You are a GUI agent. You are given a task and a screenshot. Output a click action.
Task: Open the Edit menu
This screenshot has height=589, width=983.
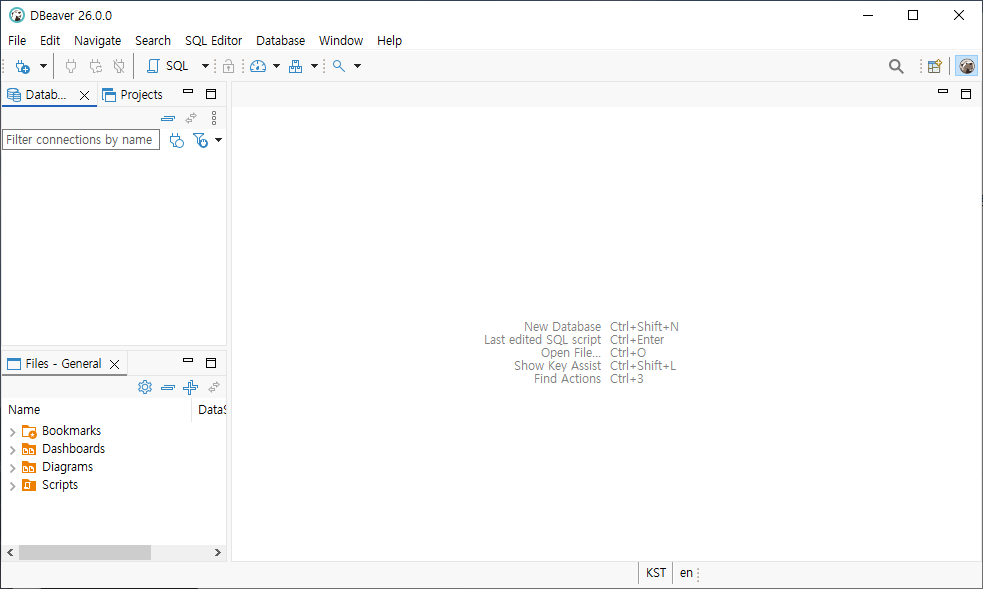(50, 41)
